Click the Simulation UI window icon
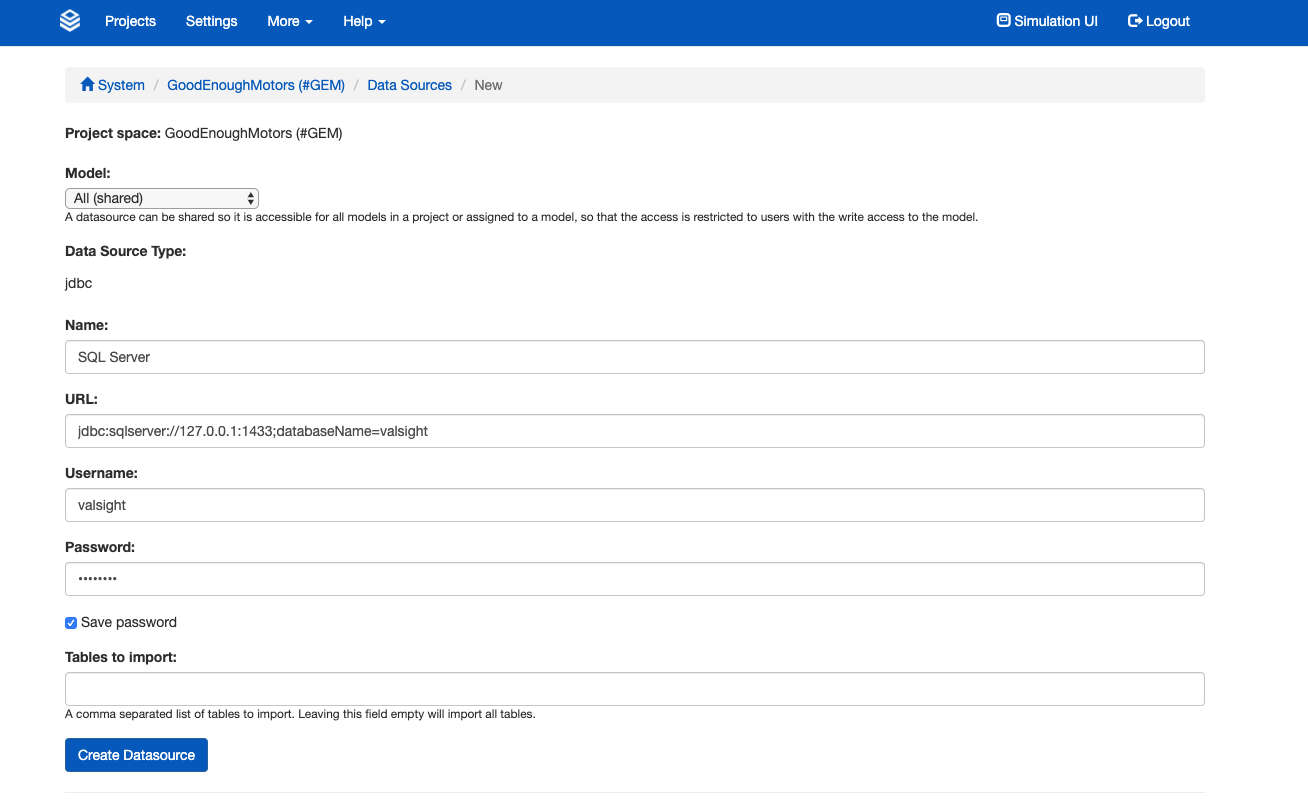Image resolution: width=1308 pixels, height=802 pixels. click(x=1003, y=21)
